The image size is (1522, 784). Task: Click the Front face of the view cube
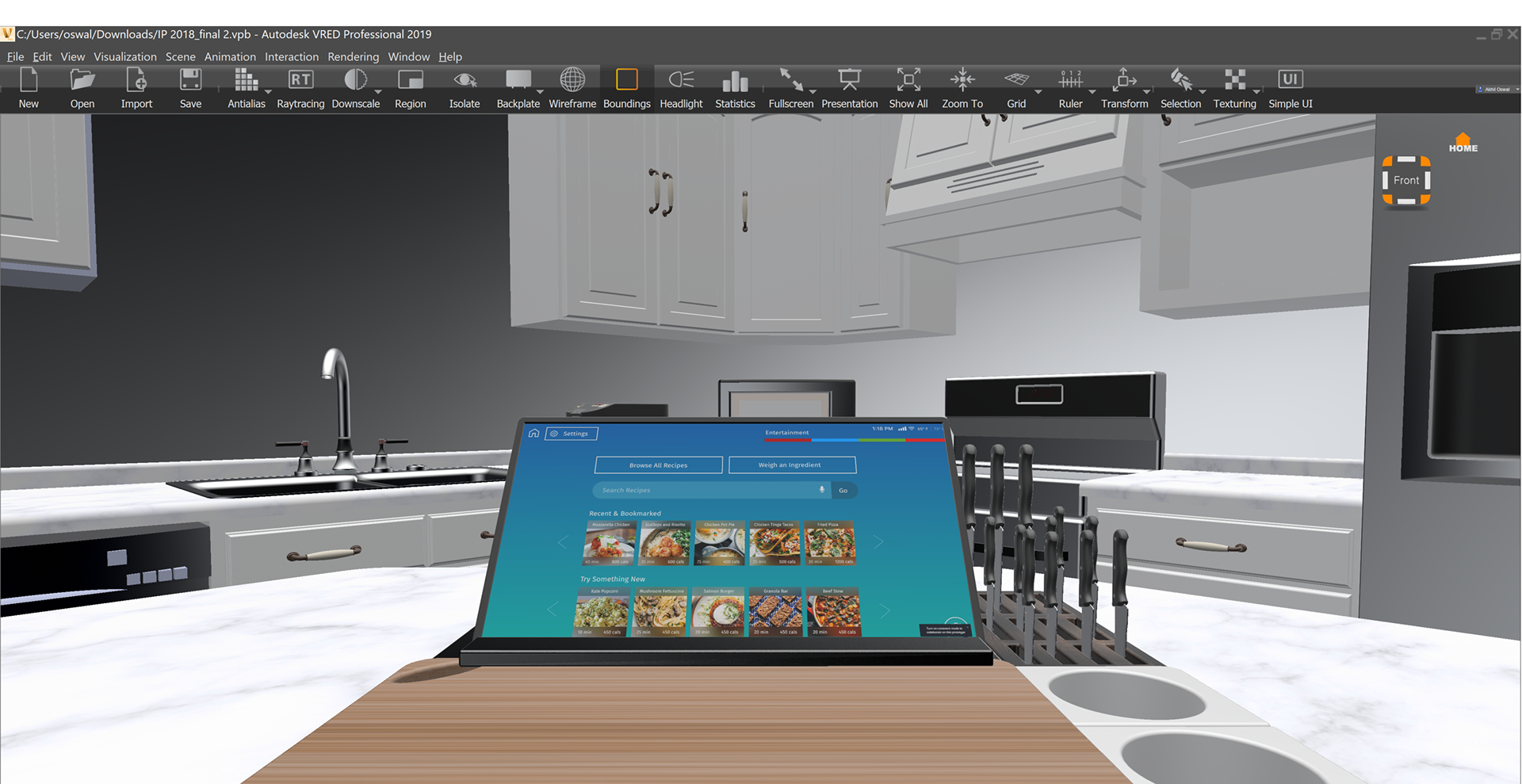1406,181
